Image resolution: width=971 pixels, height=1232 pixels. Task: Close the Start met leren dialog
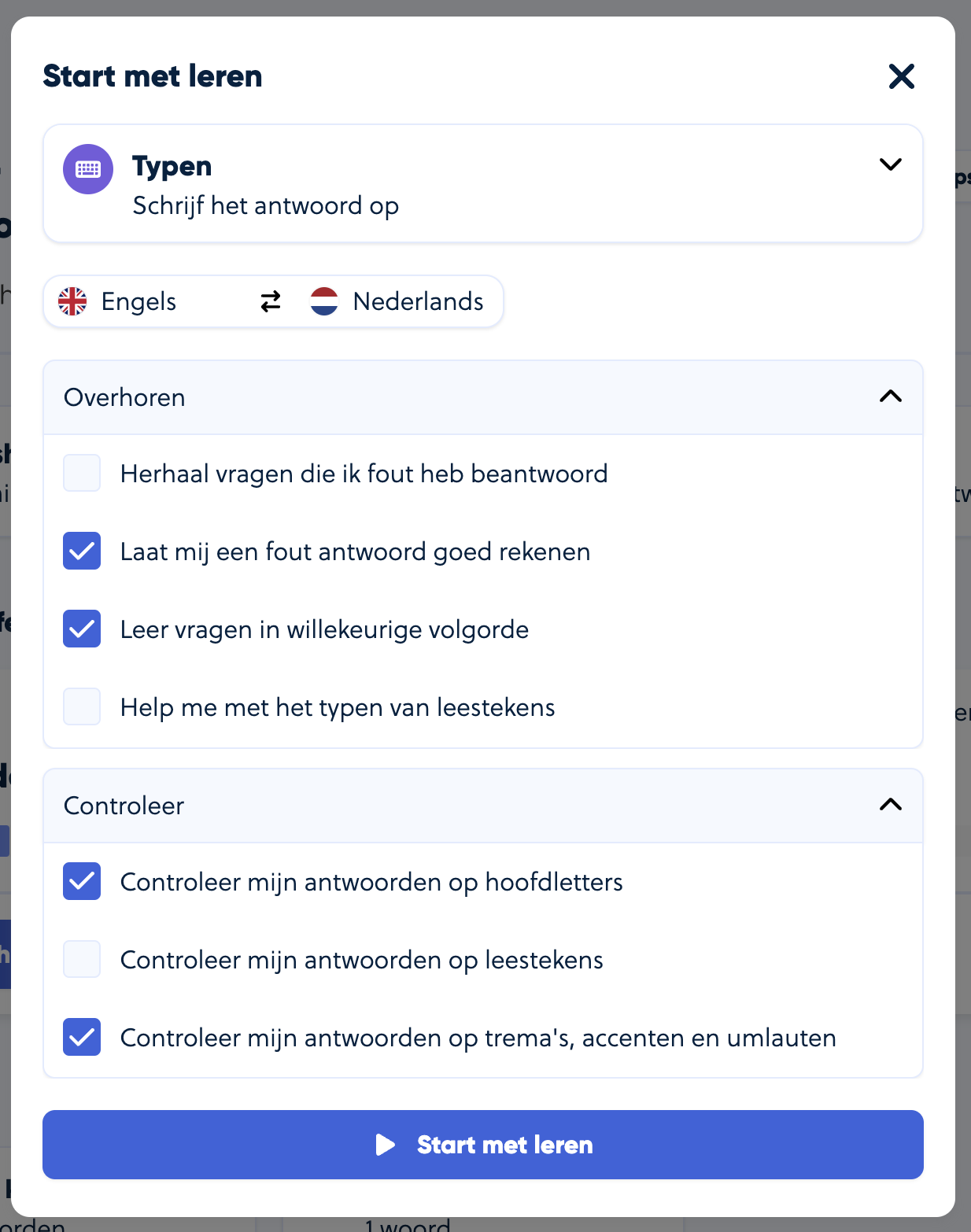[x=902, y=77]
